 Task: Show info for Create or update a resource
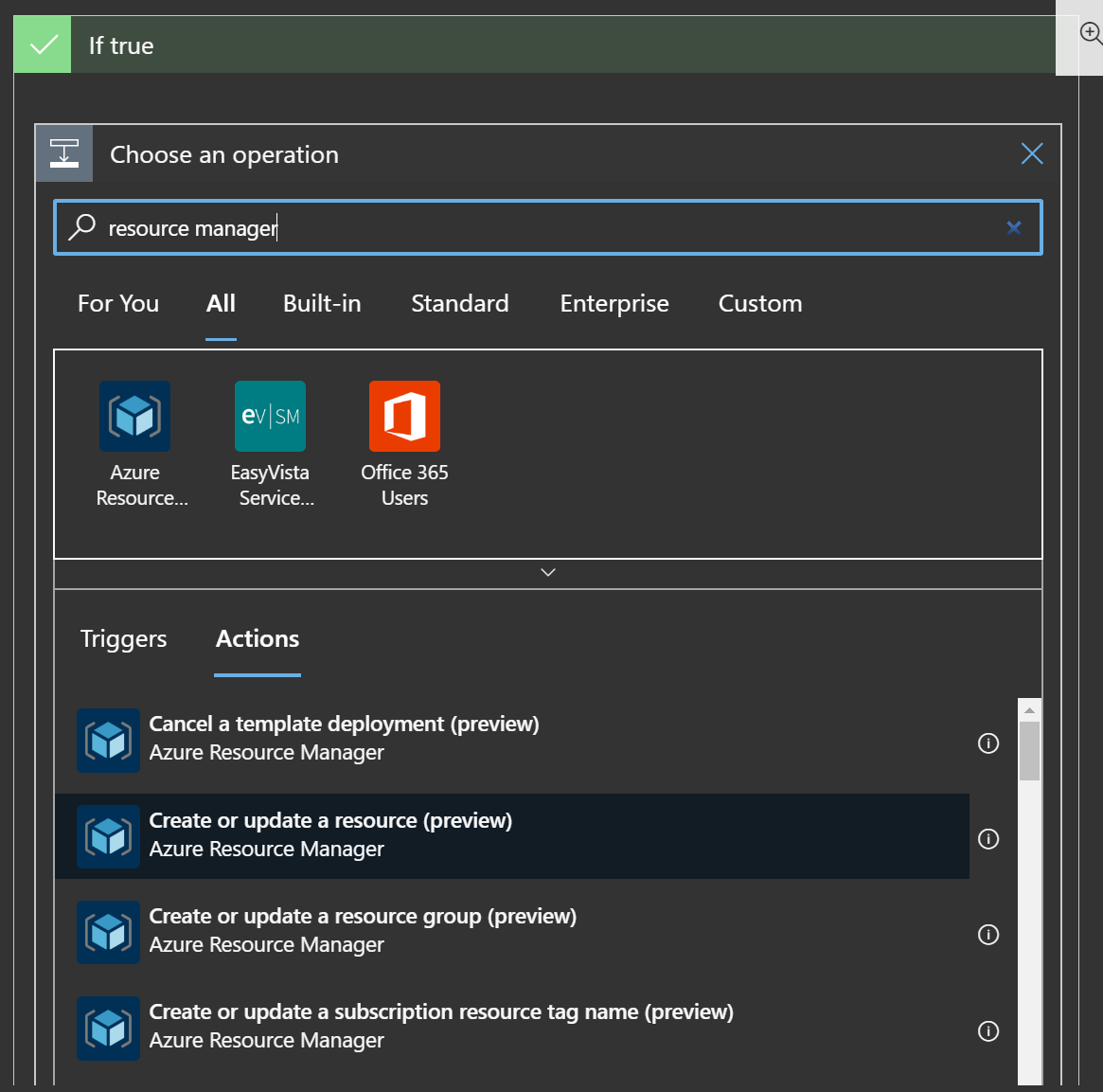[x=987, y=839]
